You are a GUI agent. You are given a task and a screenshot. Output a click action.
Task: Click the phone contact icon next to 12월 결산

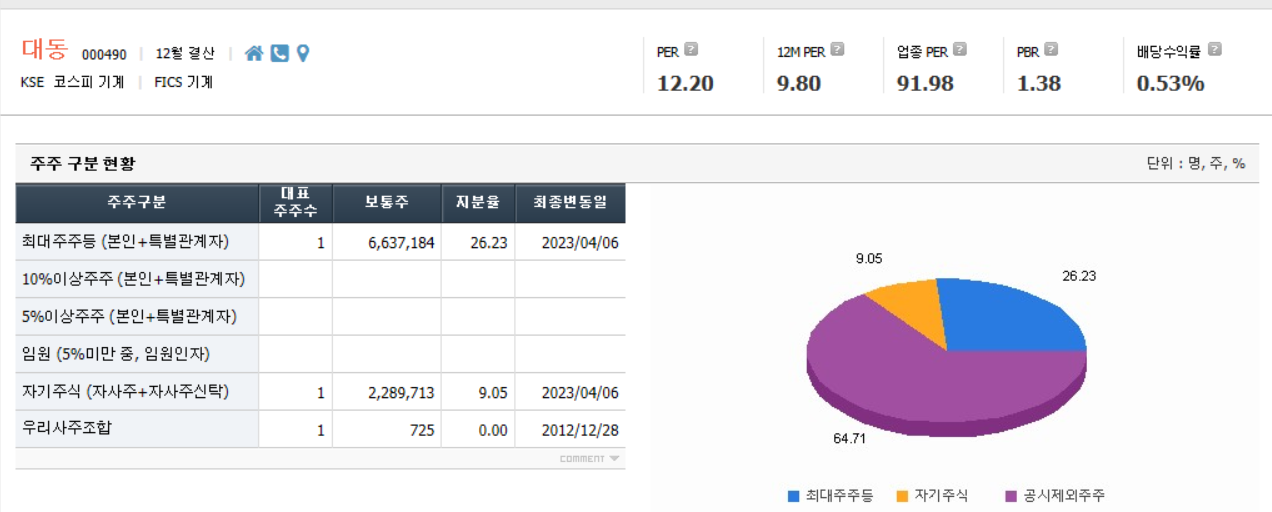pyautogui.click(x=280, y=53)
